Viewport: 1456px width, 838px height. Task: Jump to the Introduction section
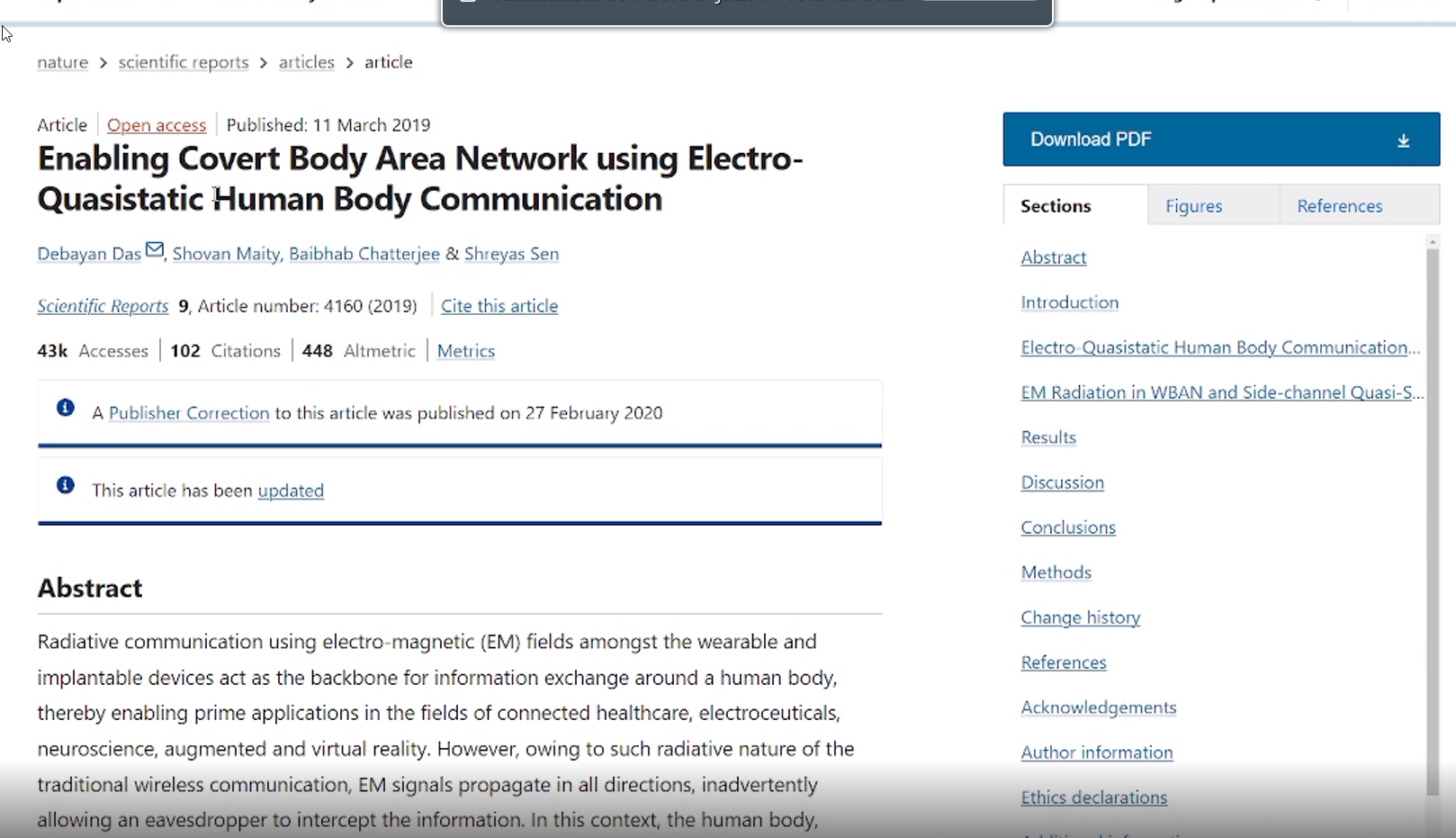(x=1070, y=302)
